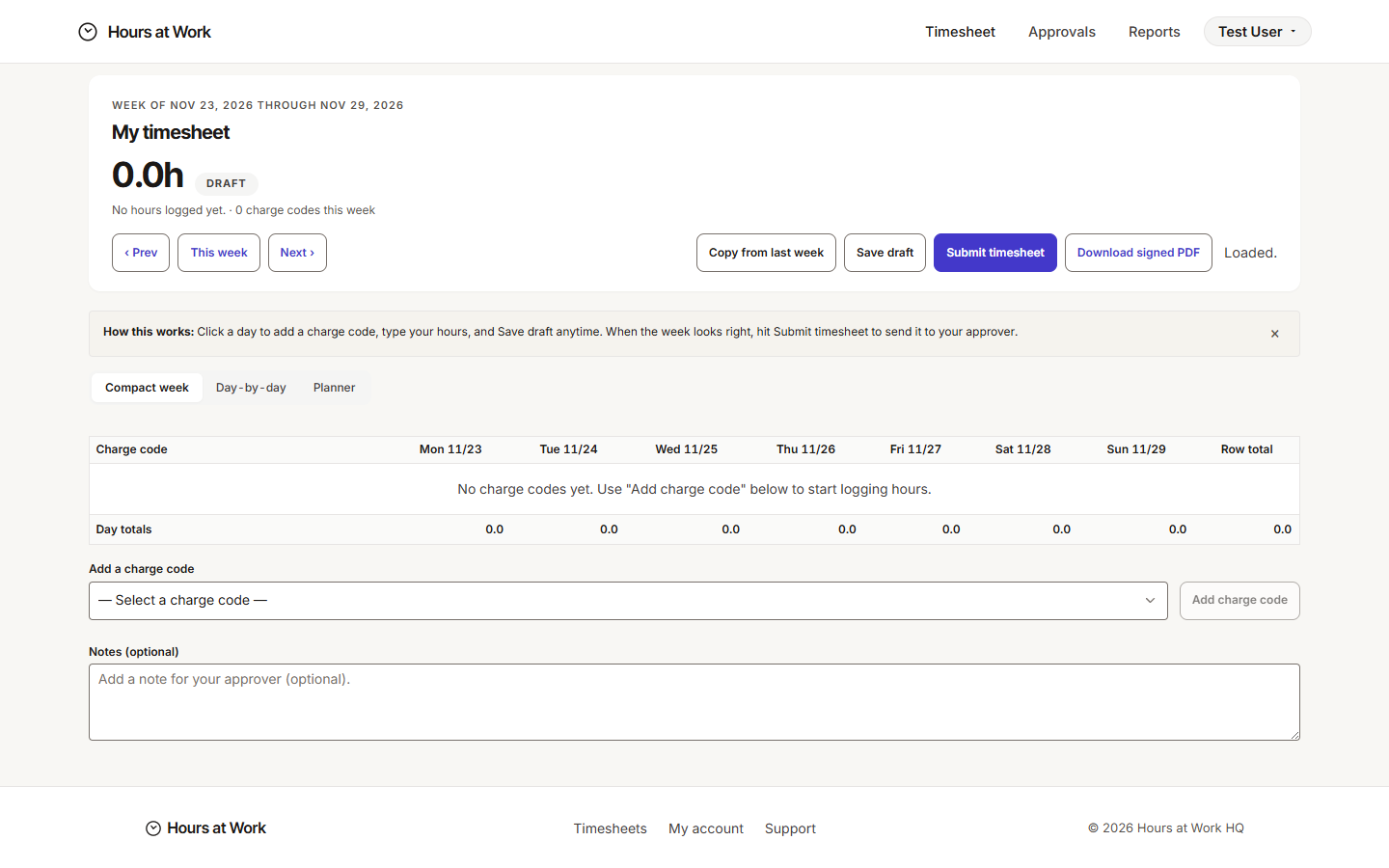1389x868 pixels.
Task: Click into the Notes textarea
Action: click(x=694, y=702)
